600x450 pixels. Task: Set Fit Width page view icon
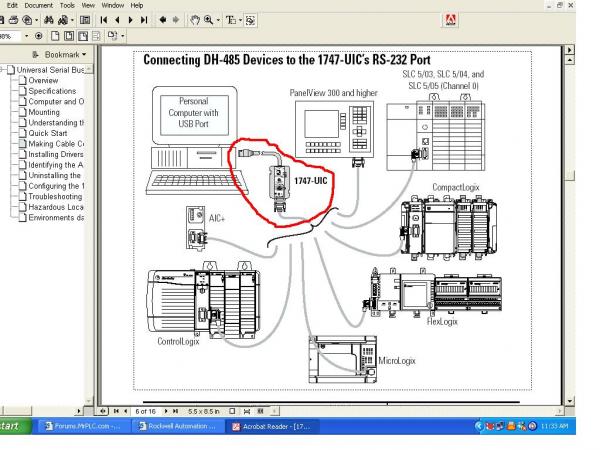83,36
